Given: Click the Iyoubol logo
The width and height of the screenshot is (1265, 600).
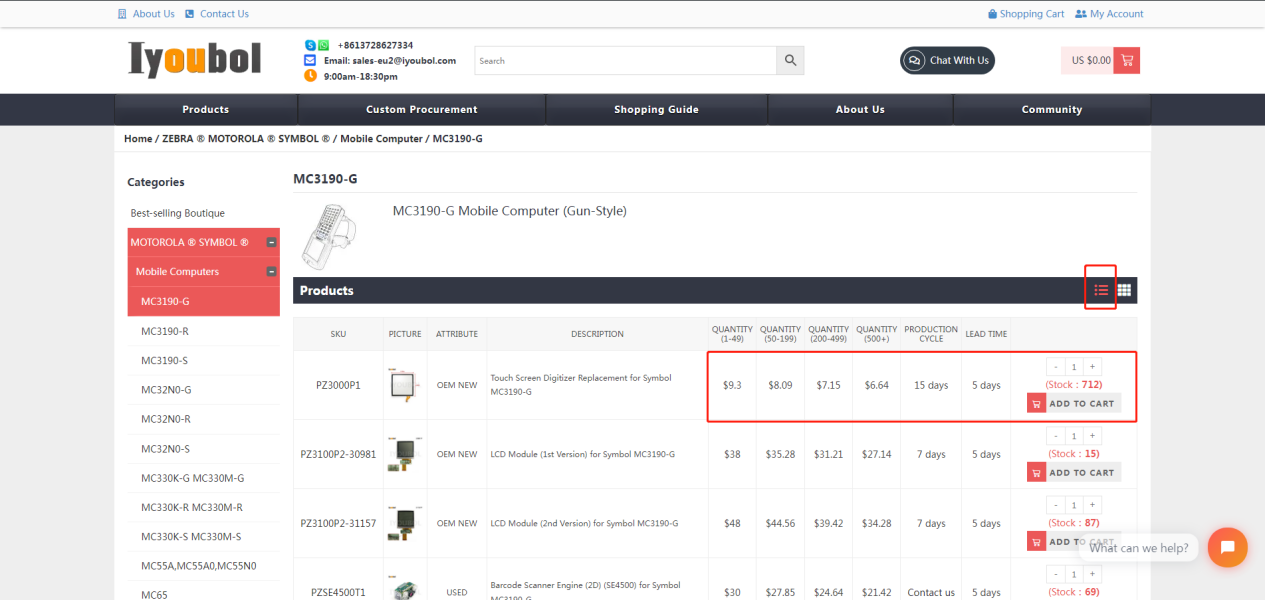Looking at the screenshot, I should pos(195,60).
